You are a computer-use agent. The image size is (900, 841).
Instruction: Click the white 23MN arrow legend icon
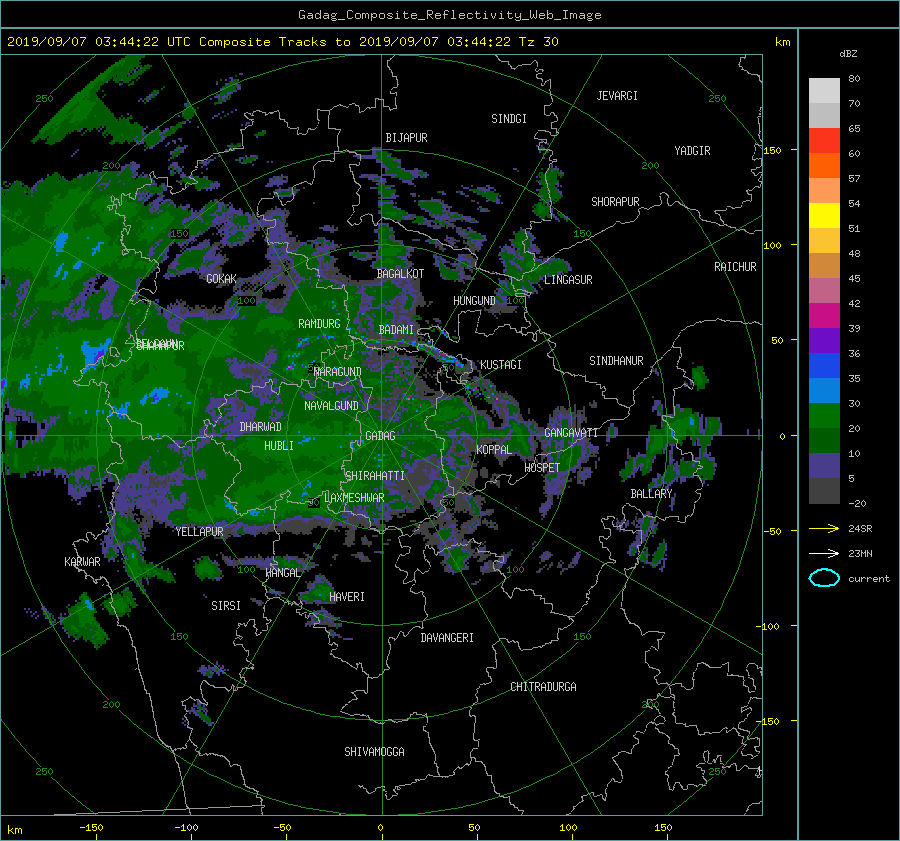tap(824, 553)
